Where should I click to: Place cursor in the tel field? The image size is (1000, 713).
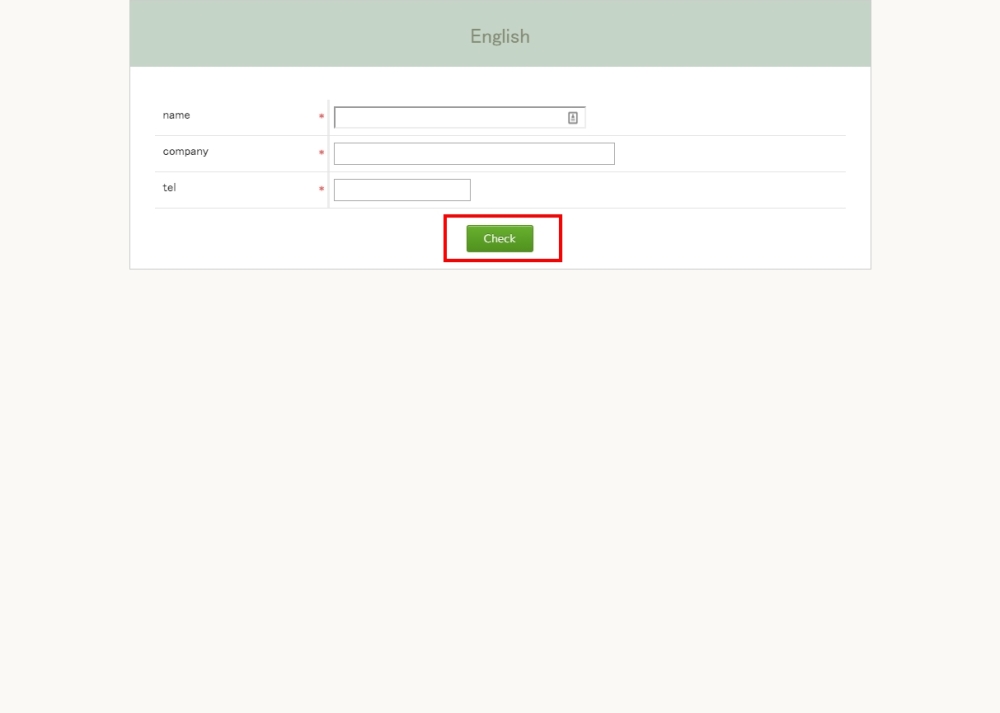401,190
